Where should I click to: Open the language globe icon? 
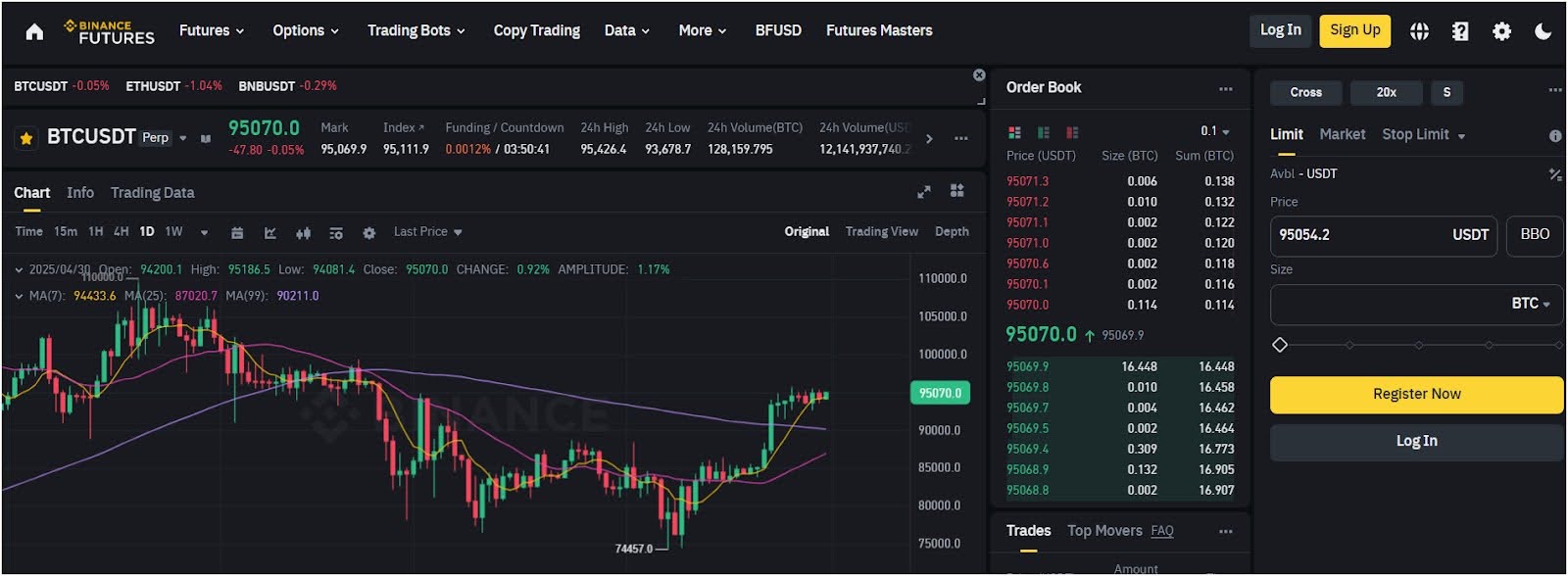pyautogui.click(x=1419, y=31)
